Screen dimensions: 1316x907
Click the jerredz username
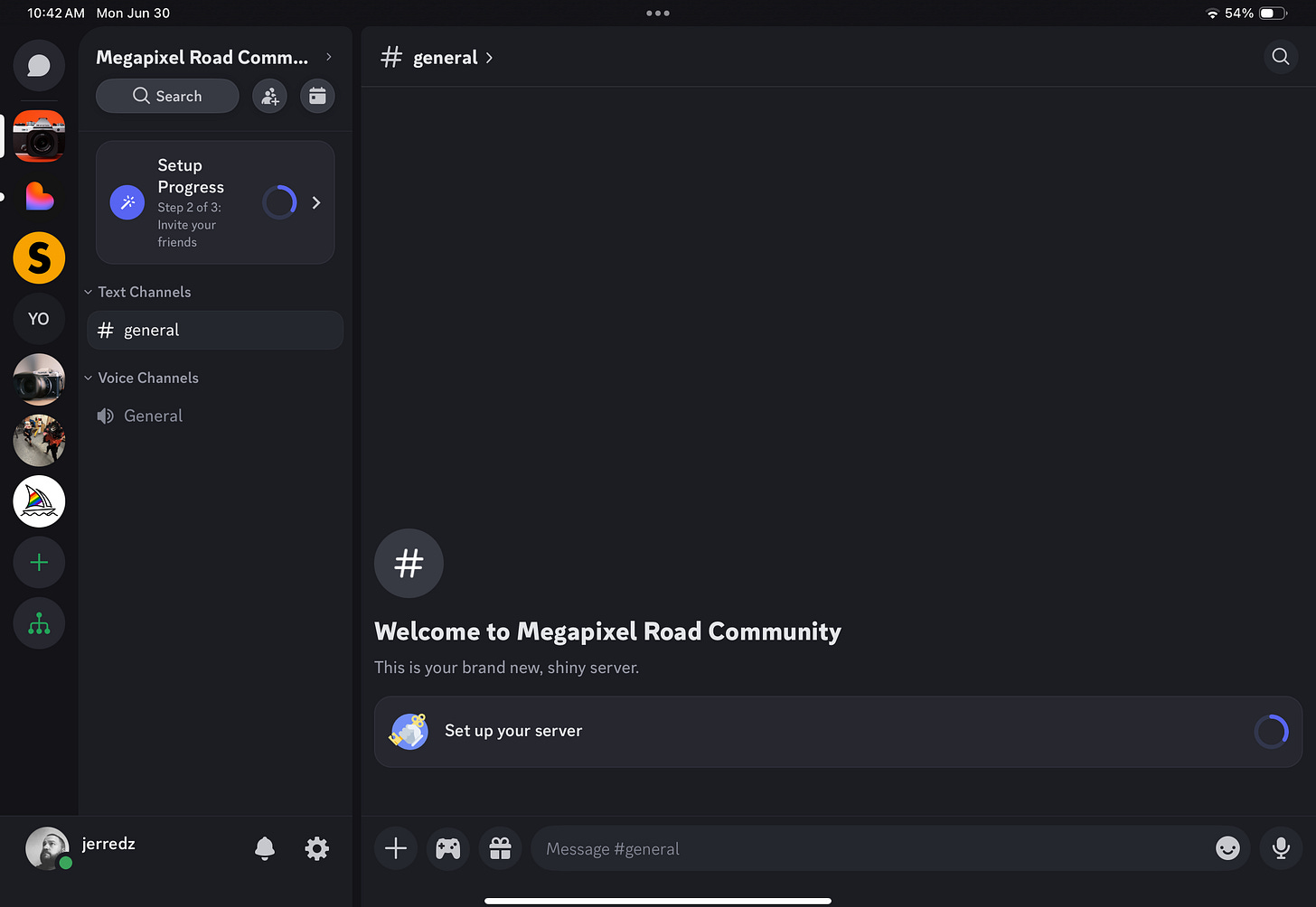108,844
